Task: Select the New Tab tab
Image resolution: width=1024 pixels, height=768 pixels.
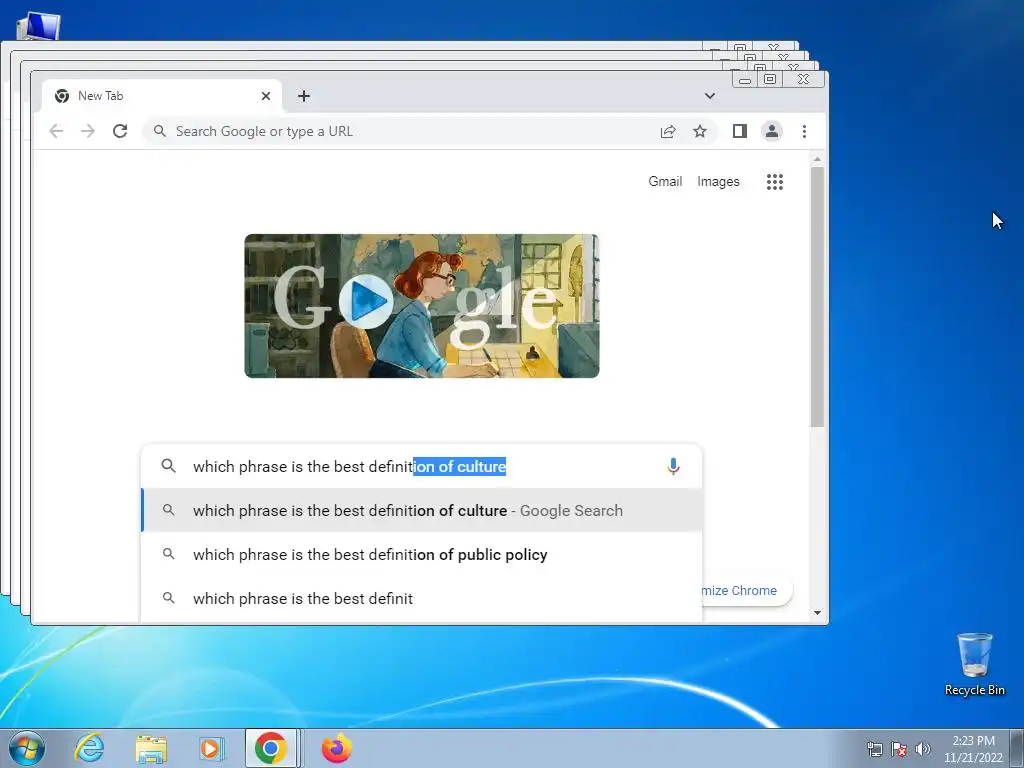Action: pyautogui.click(x=162, y=96)
